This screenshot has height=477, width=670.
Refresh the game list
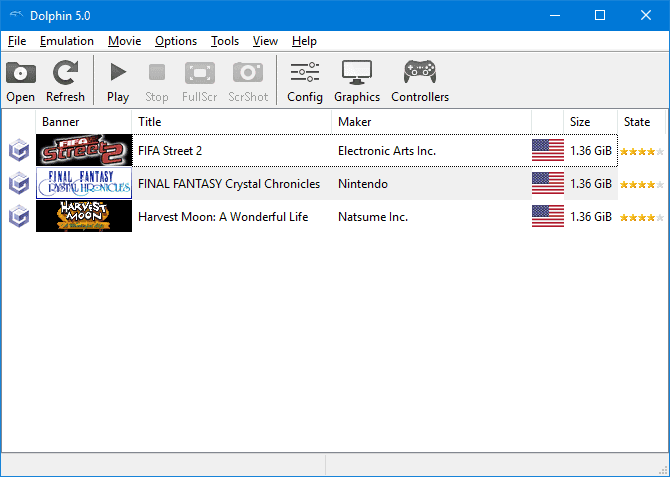pyautogui.click(x=65, y=80)
